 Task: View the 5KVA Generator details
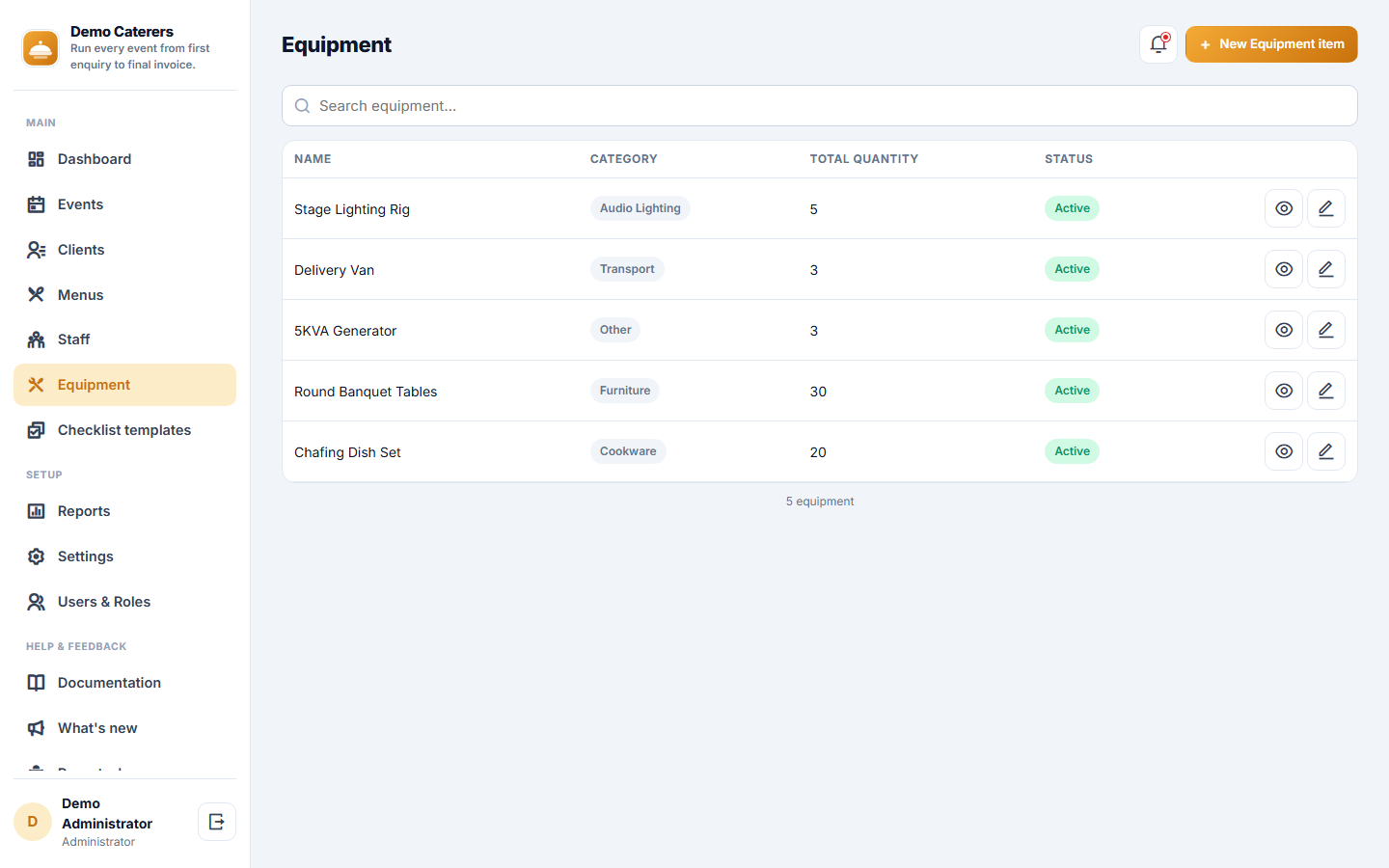[1284, 330]
